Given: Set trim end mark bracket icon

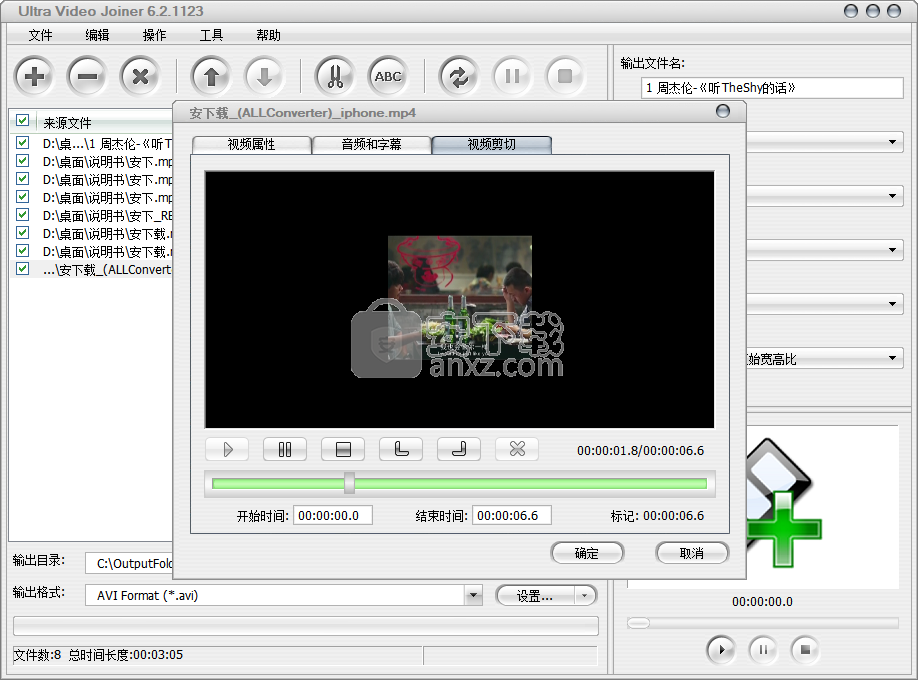Looking at the screenshot, I should (x=459, y=449).
